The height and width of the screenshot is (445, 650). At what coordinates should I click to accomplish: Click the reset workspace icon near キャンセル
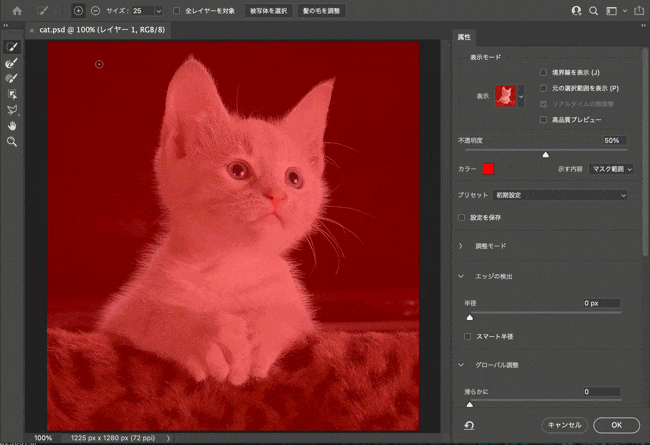(469, 425)
